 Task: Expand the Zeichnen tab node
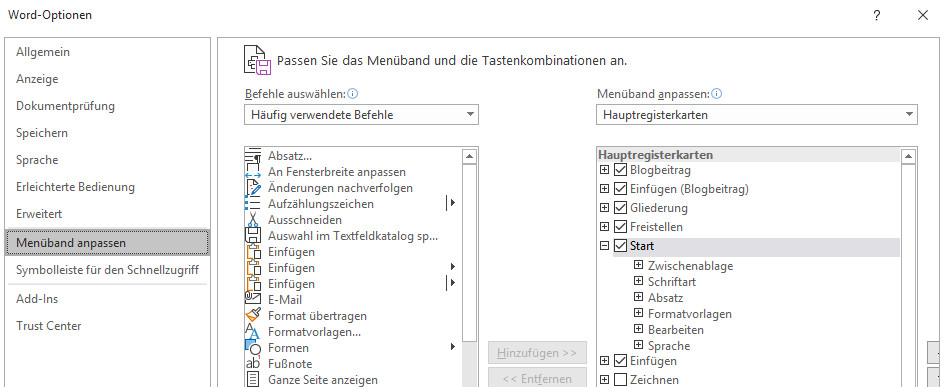point(605,380)
